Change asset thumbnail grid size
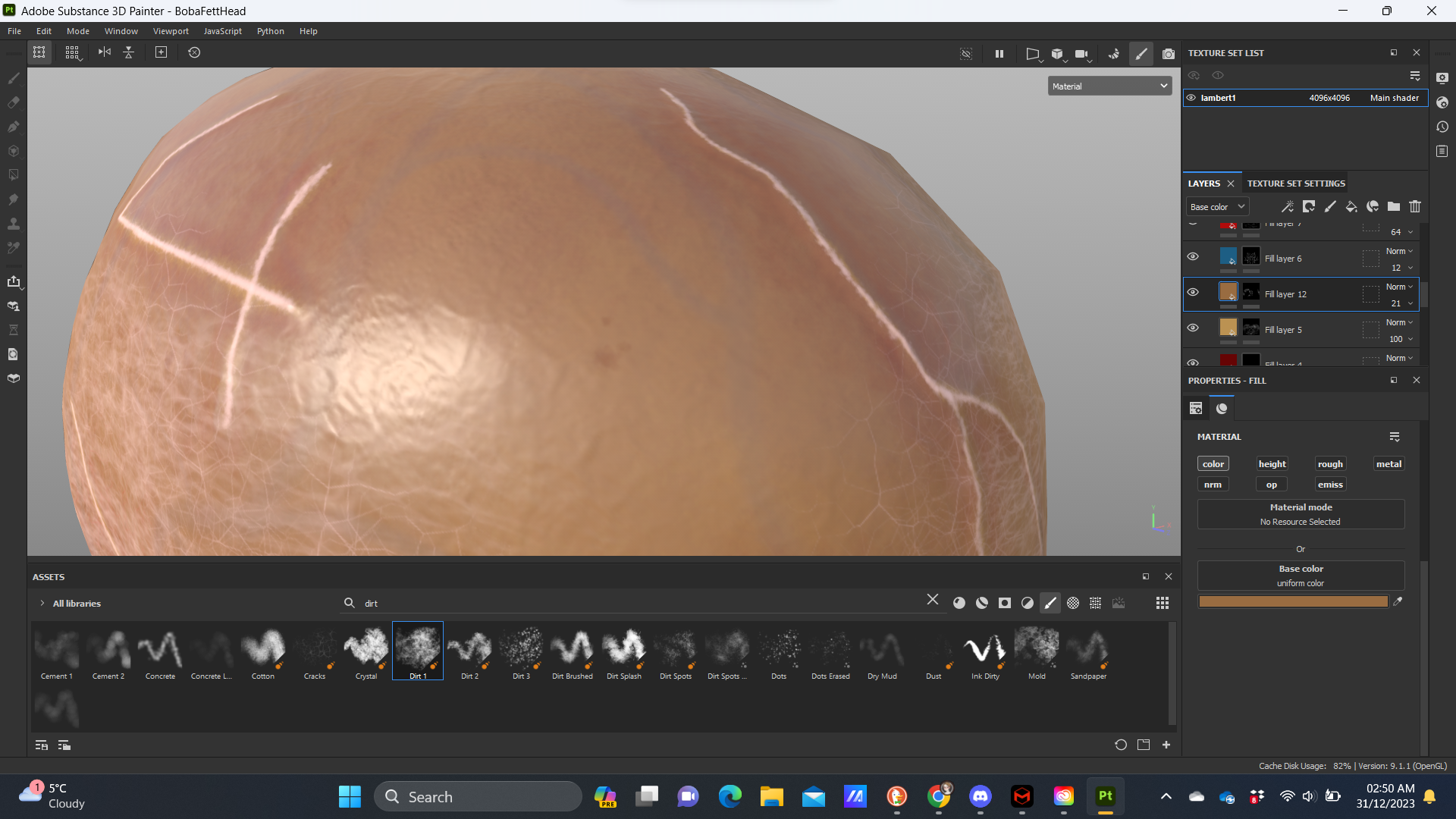The width and height of the screenshot is (1456, 819). coord(1163,603)
